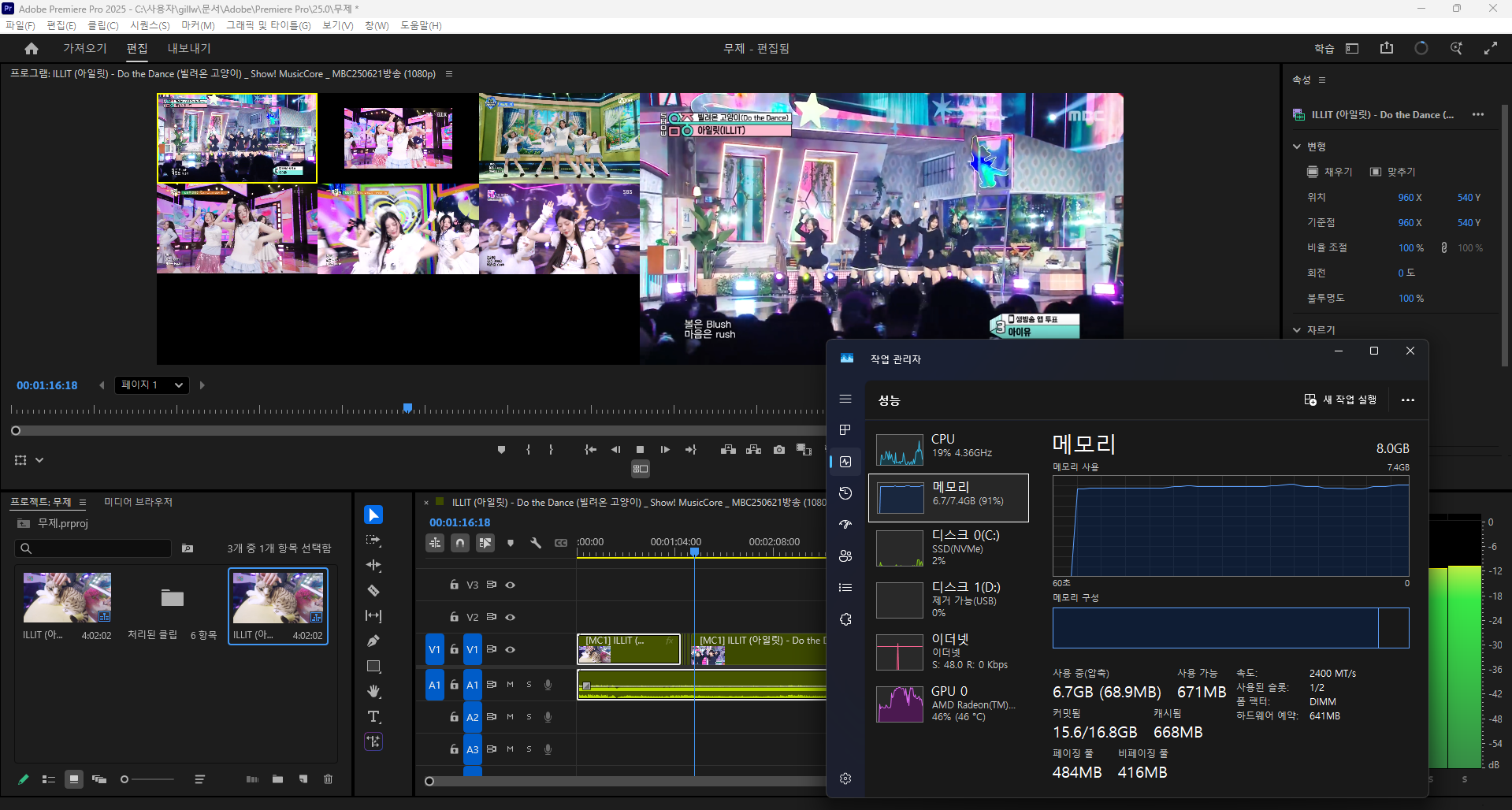
Task: Switch to the 내보내기 tab
Action: (x=189, y=49)
